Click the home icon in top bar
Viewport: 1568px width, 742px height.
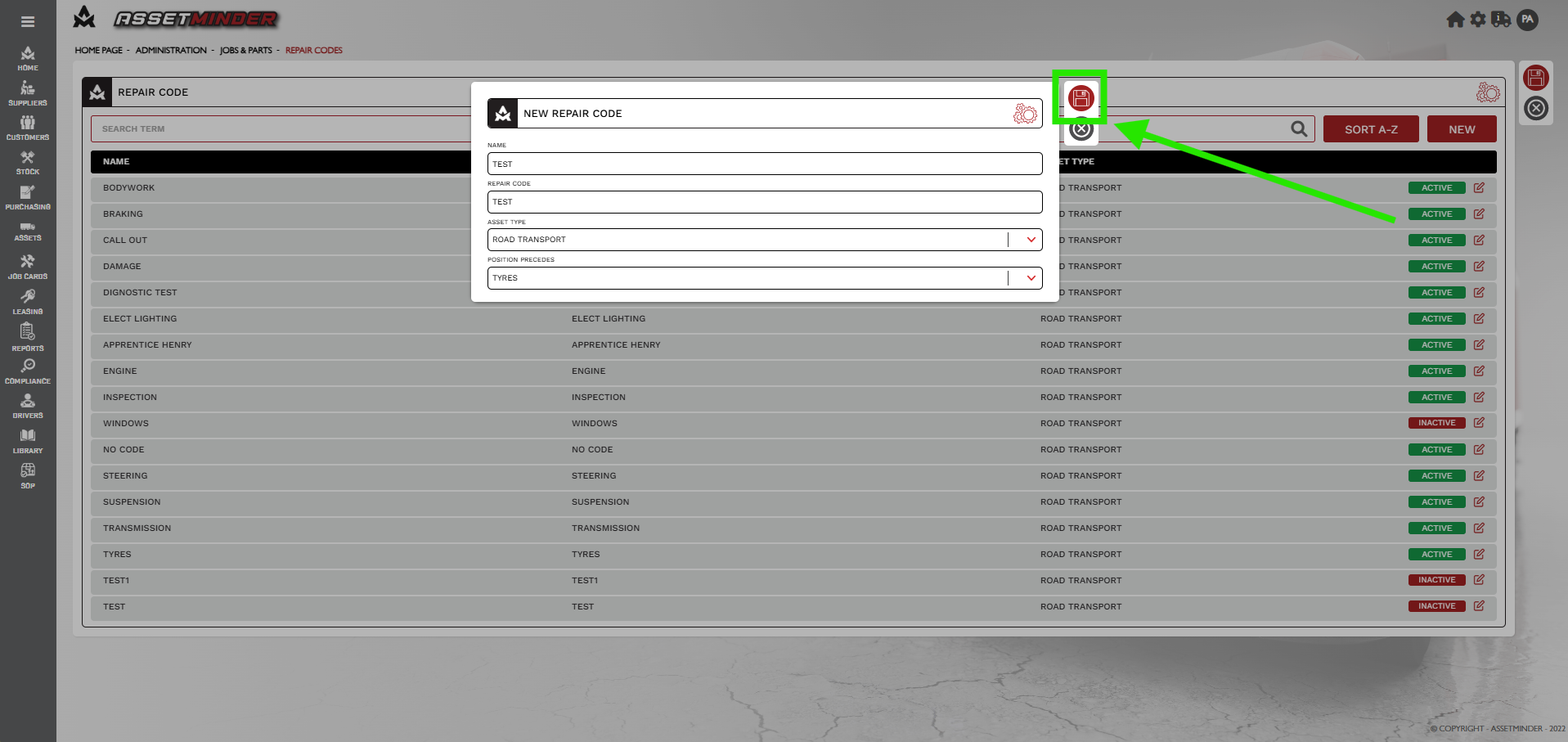click(x=1455, y=20)
